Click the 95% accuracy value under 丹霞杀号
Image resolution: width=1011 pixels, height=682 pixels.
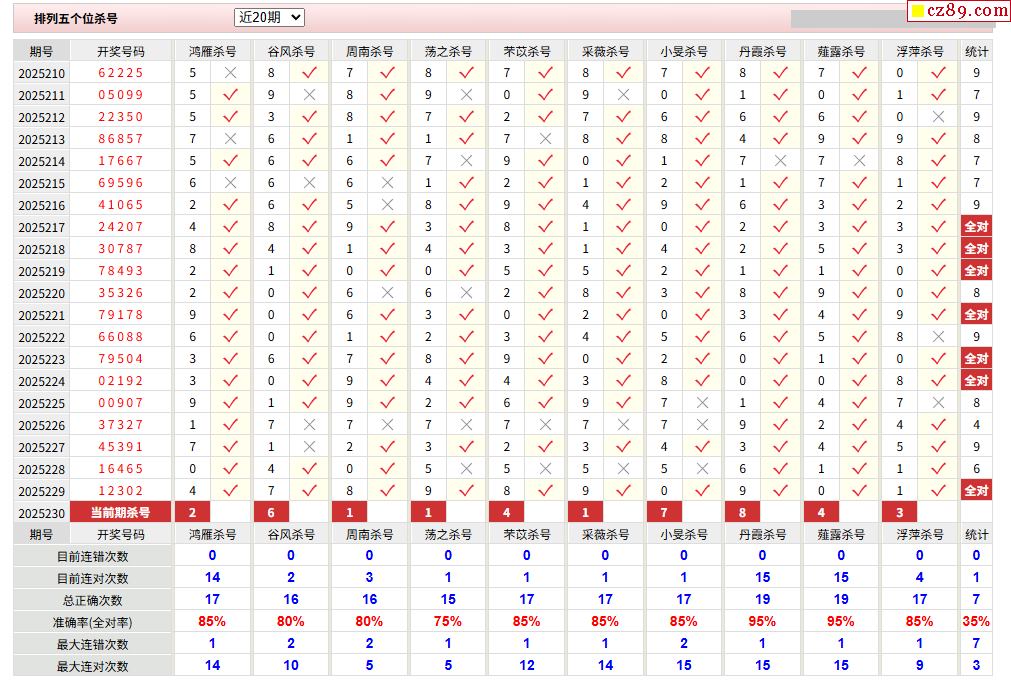pyautogui.click(x=762, y=621)
